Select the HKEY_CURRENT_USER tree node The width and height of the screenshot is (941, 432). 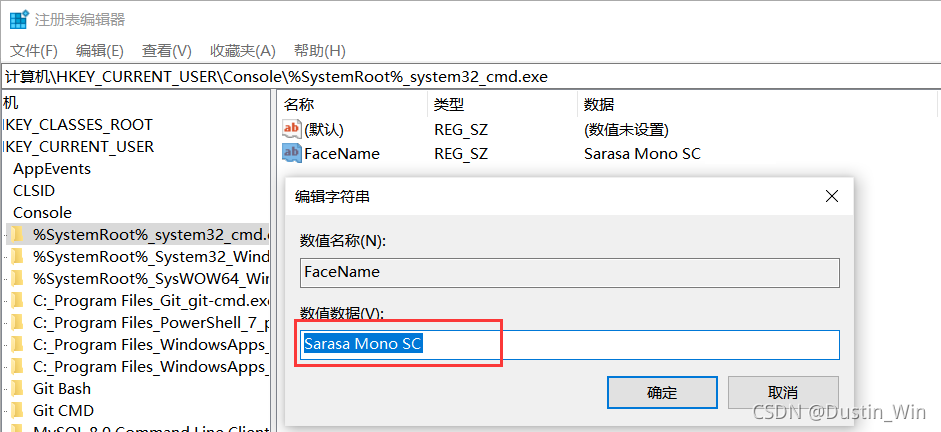tap(78, 146)
